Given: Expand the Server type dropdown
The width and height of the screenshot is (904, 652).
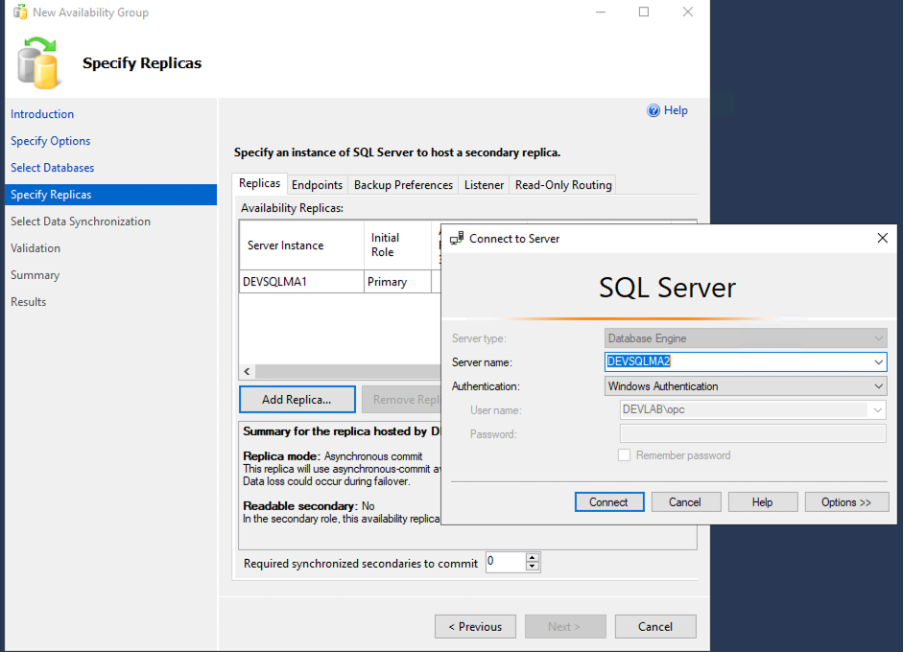Looking at the screenshot, I should [876, 338].
